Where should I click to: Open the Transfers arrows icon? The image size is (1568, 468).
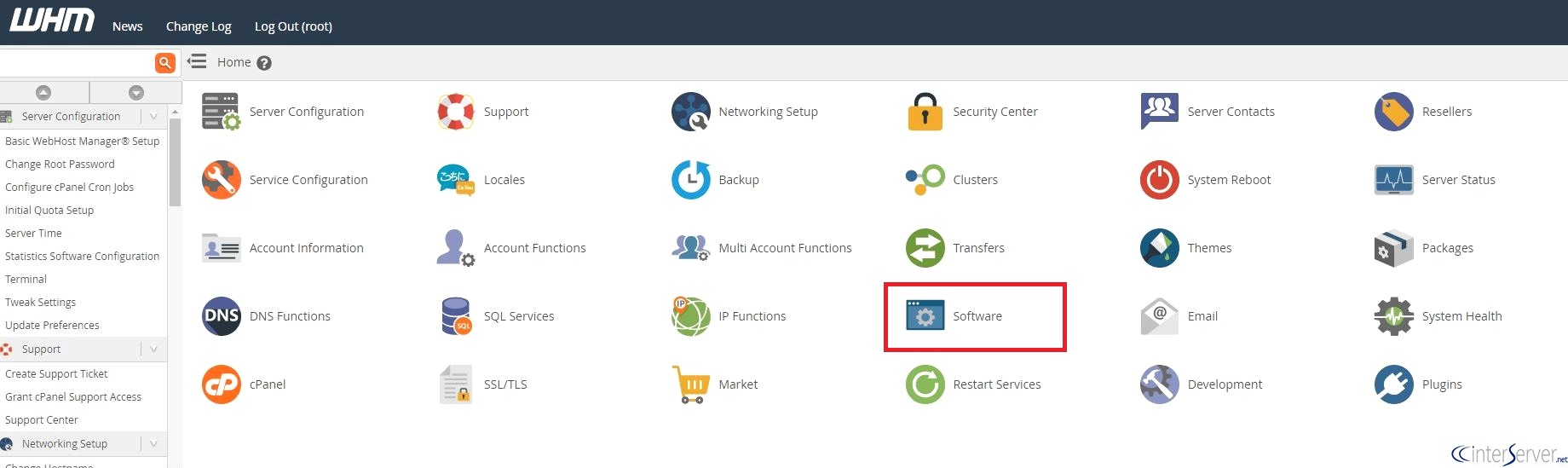[x=925, y=248]
